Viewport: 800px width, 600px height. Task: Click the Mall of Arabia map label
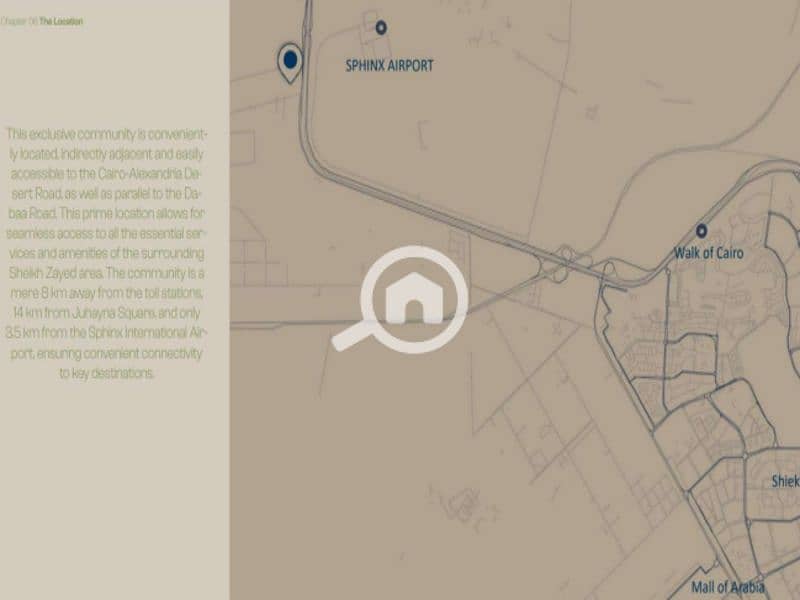pos(728,587)
